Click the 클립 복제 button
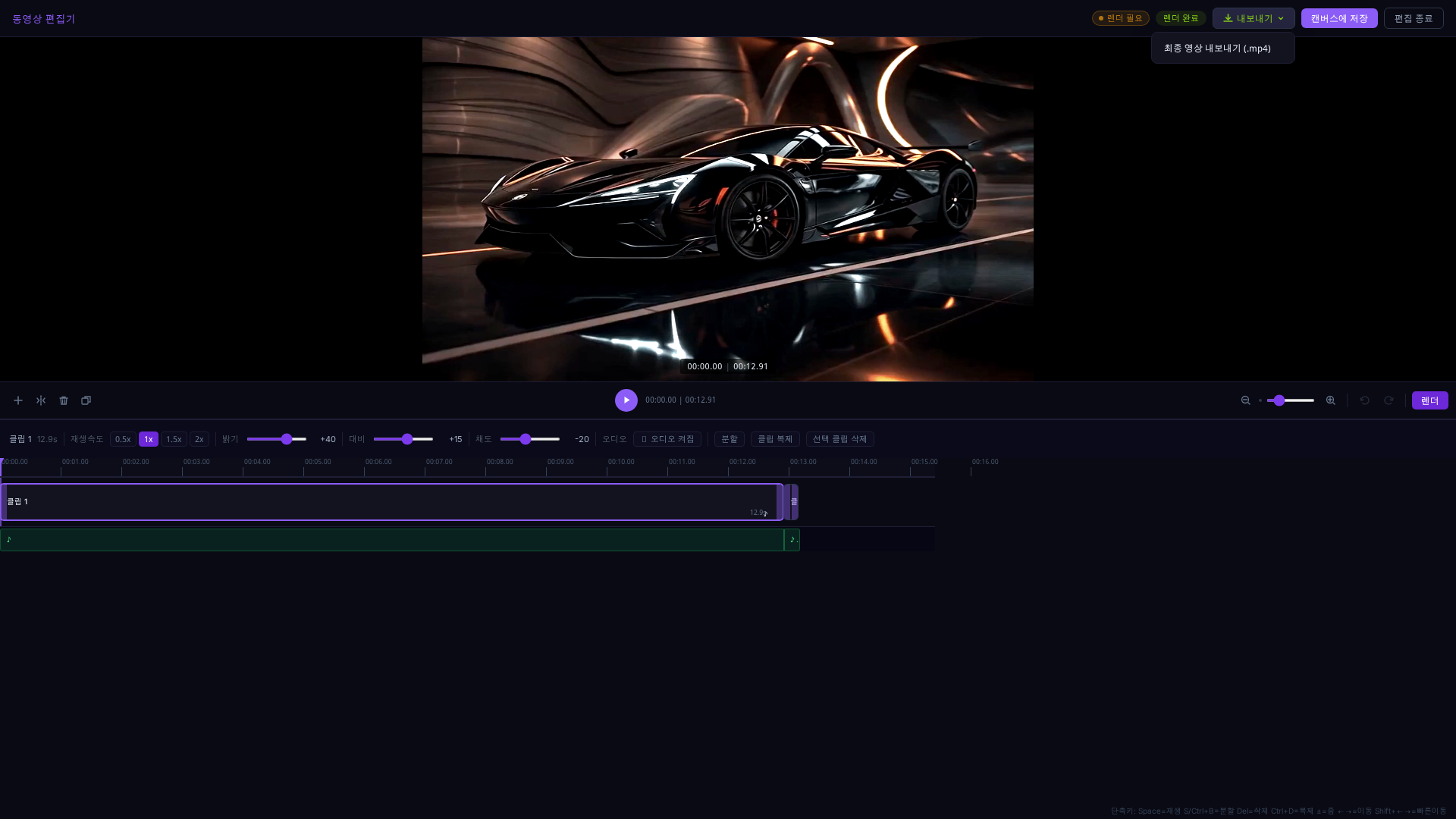 [x=775, y=439]
